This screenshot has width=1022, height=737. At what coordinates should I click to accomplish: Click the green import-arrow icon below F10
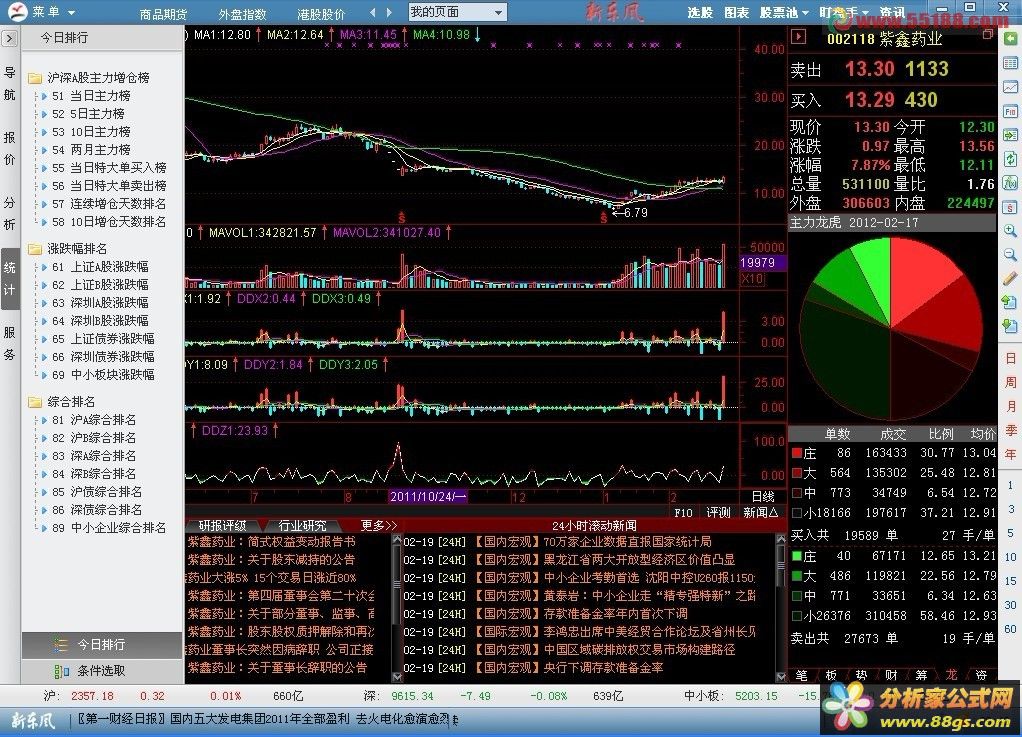[x=1010, y=136]
